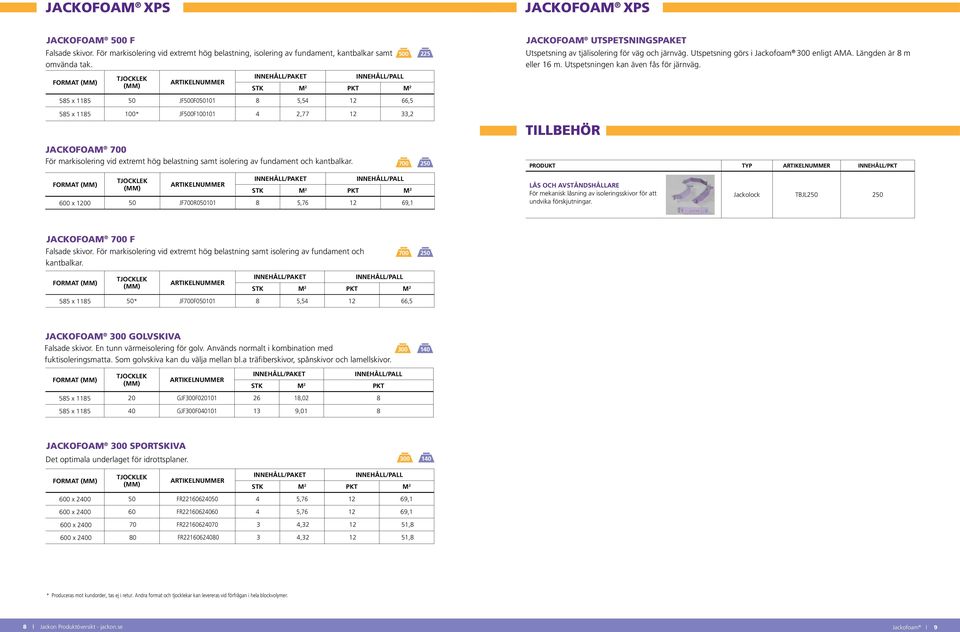Click article number GJF300F040101
The height and width of the screenshot is (632, 960).
coord(197,411)
